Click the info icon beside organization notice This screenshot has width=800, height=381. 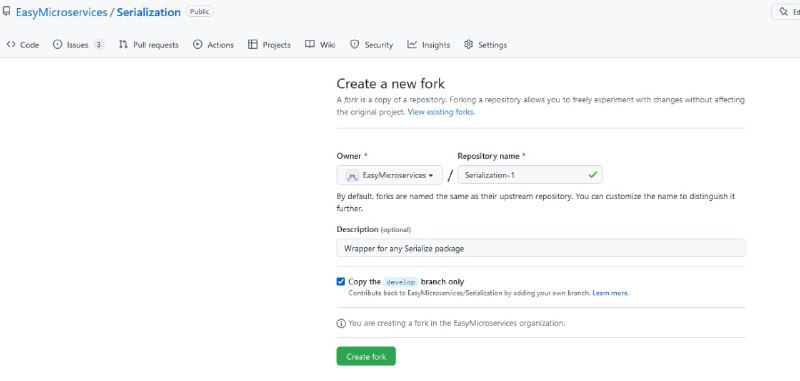[341, 323]
